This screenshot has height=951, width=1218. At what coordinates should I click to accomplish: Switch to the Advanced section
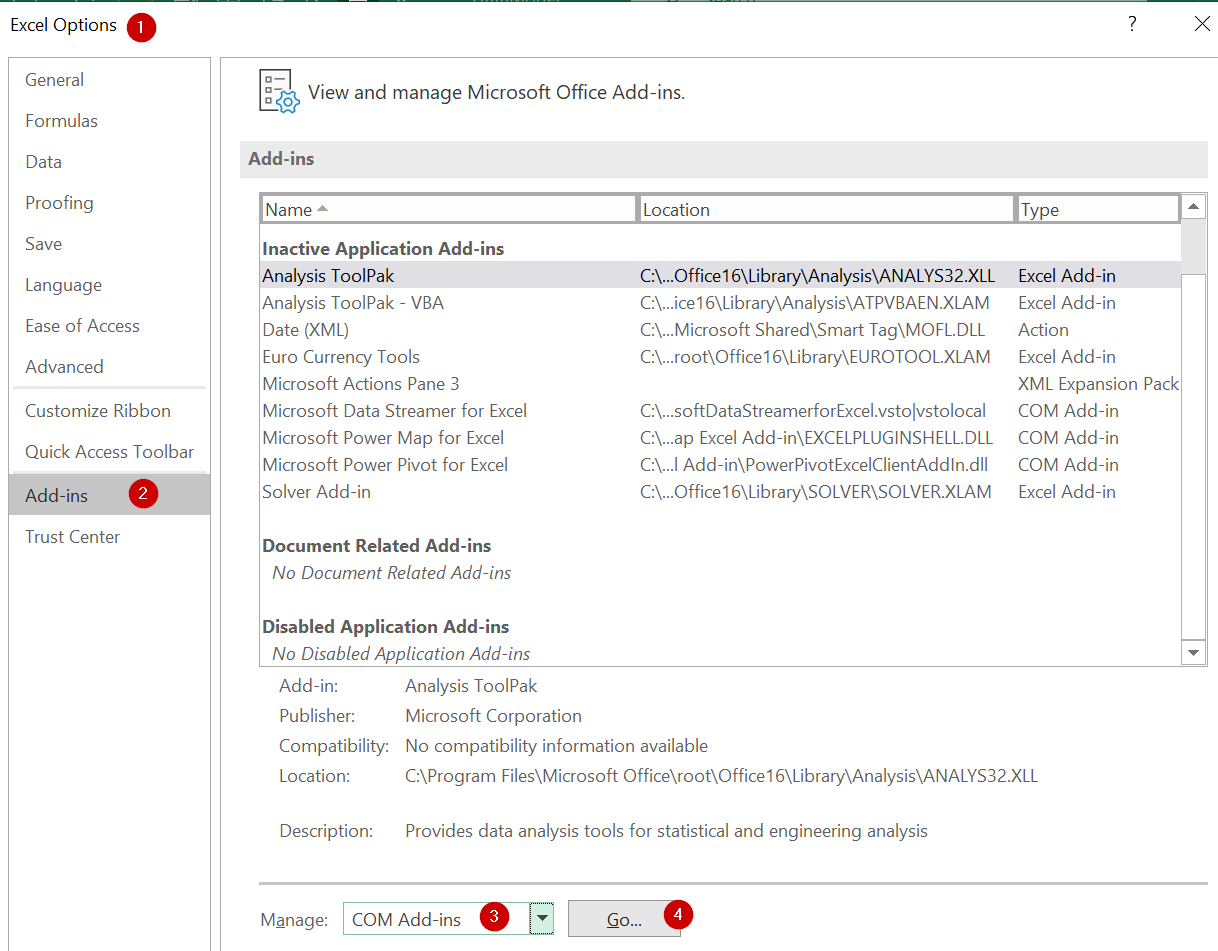(64, 366)
